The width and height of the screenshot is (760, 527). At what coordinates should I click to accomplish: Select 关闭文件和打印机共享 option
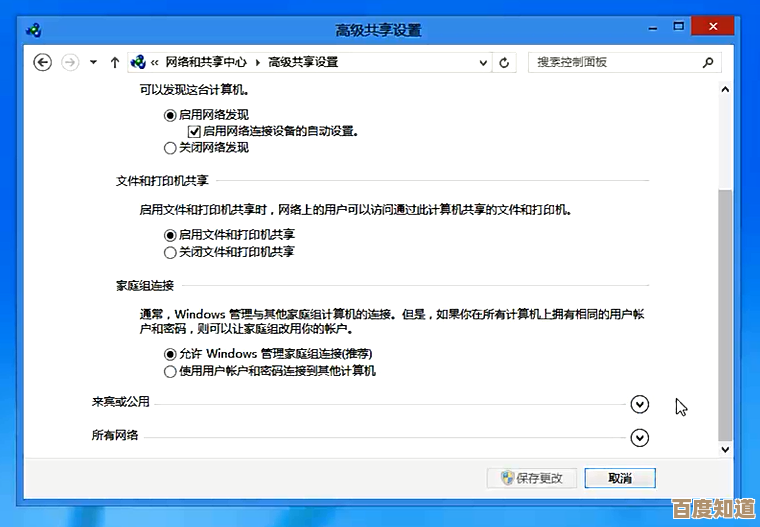pos(170,253)
